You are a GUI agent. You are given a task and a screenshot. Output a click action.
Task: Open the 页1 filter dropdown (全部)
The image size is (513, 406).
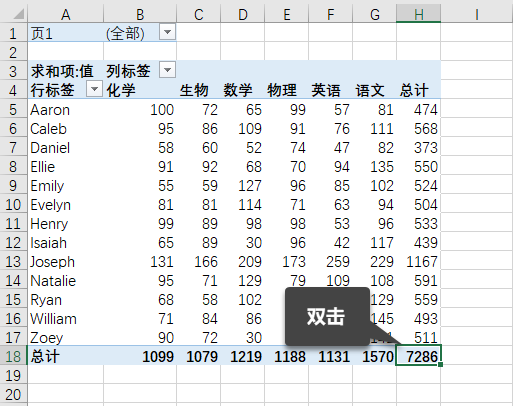tap(167, 32)
